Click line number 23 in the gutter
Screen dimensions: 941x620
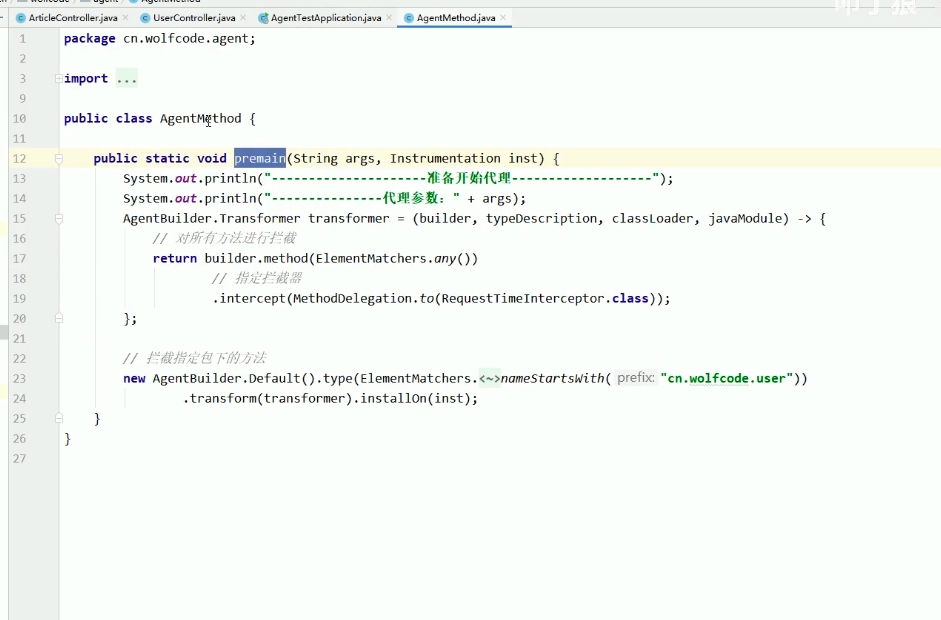20,378
